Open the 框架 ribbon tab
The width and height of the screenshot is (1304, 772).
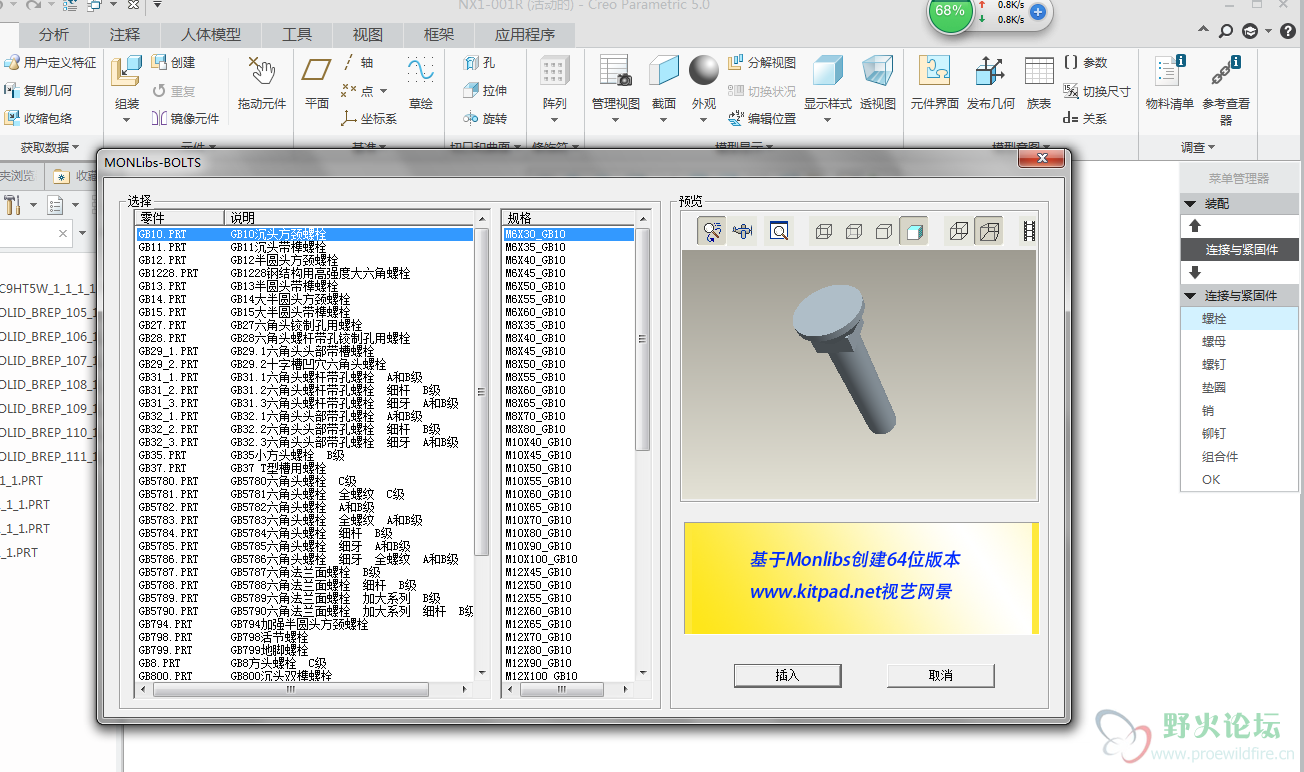(x=439, y=34)
